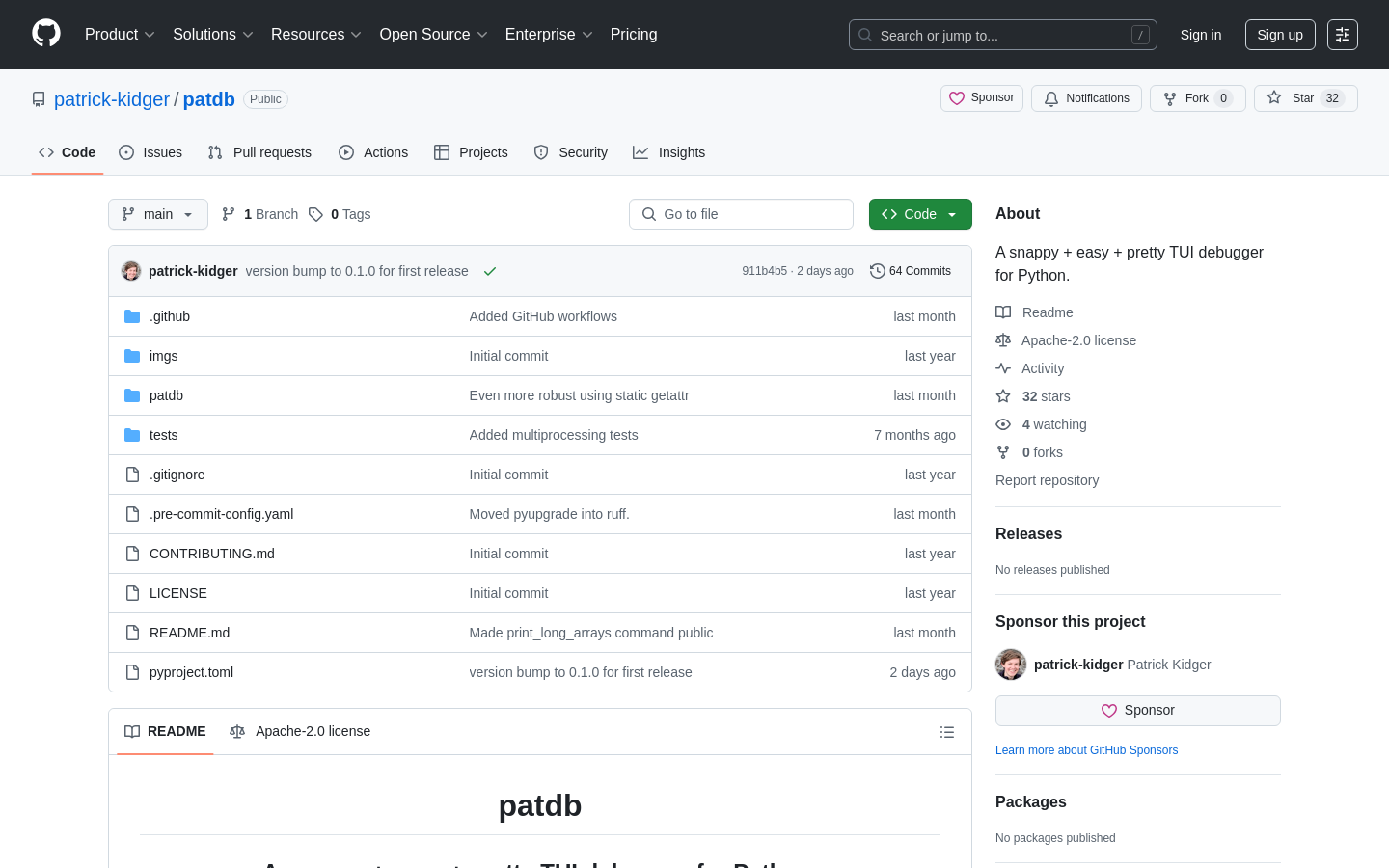Screen dimensions: 1389x868
Task: Open the .pre-commit-config.yaml file
Action: tap(221, 514)
